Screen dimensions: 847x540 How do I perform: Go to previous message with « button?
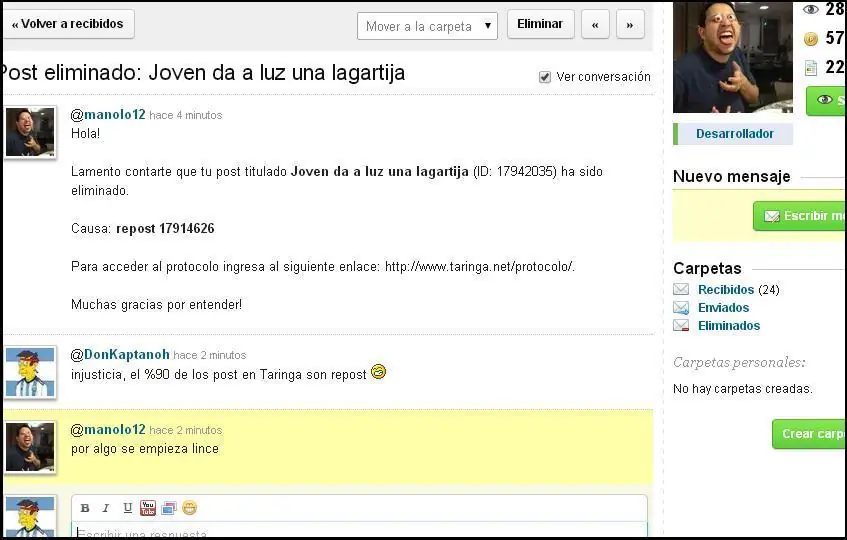595,25
